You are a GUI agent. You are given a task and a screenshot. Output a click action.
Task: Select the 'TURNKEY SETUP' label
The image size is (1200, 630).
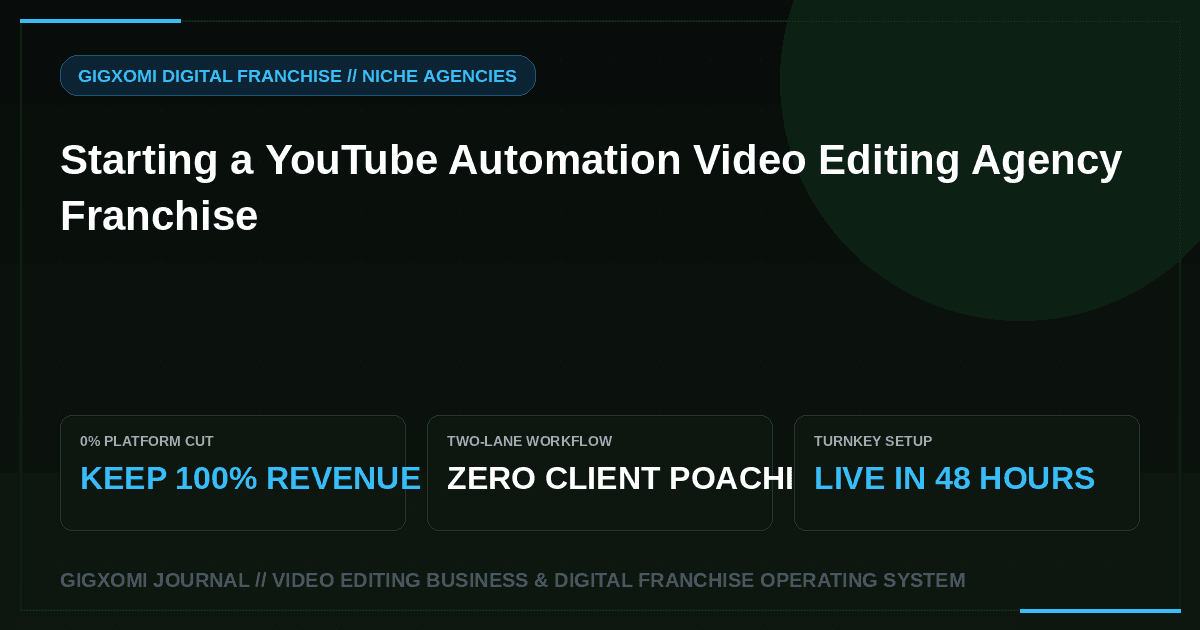click(873, 441)
